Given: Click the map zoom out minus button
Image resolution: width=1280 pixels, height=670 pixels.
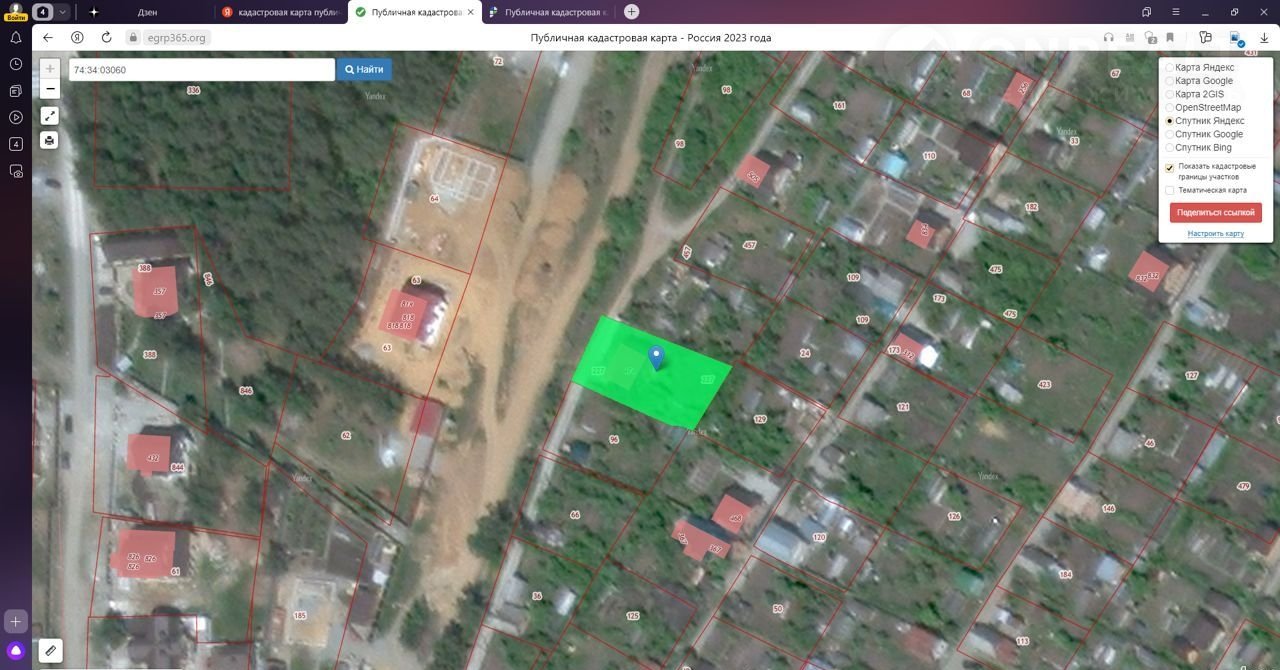Looking at the screenshot, I should [50, 89].
